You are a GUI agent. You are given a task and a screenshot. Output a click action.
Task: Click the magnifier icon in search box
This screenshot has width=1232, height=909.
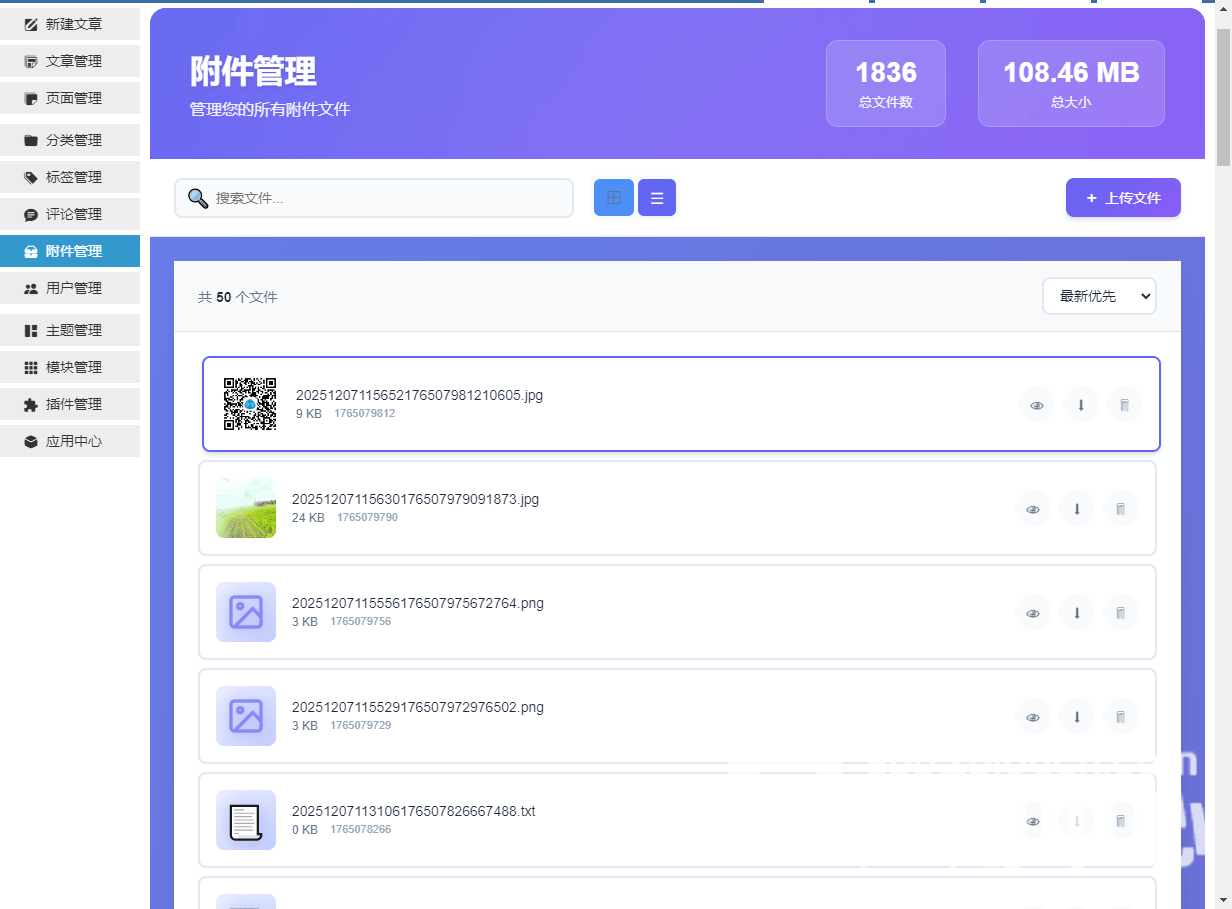coord(198,198)
